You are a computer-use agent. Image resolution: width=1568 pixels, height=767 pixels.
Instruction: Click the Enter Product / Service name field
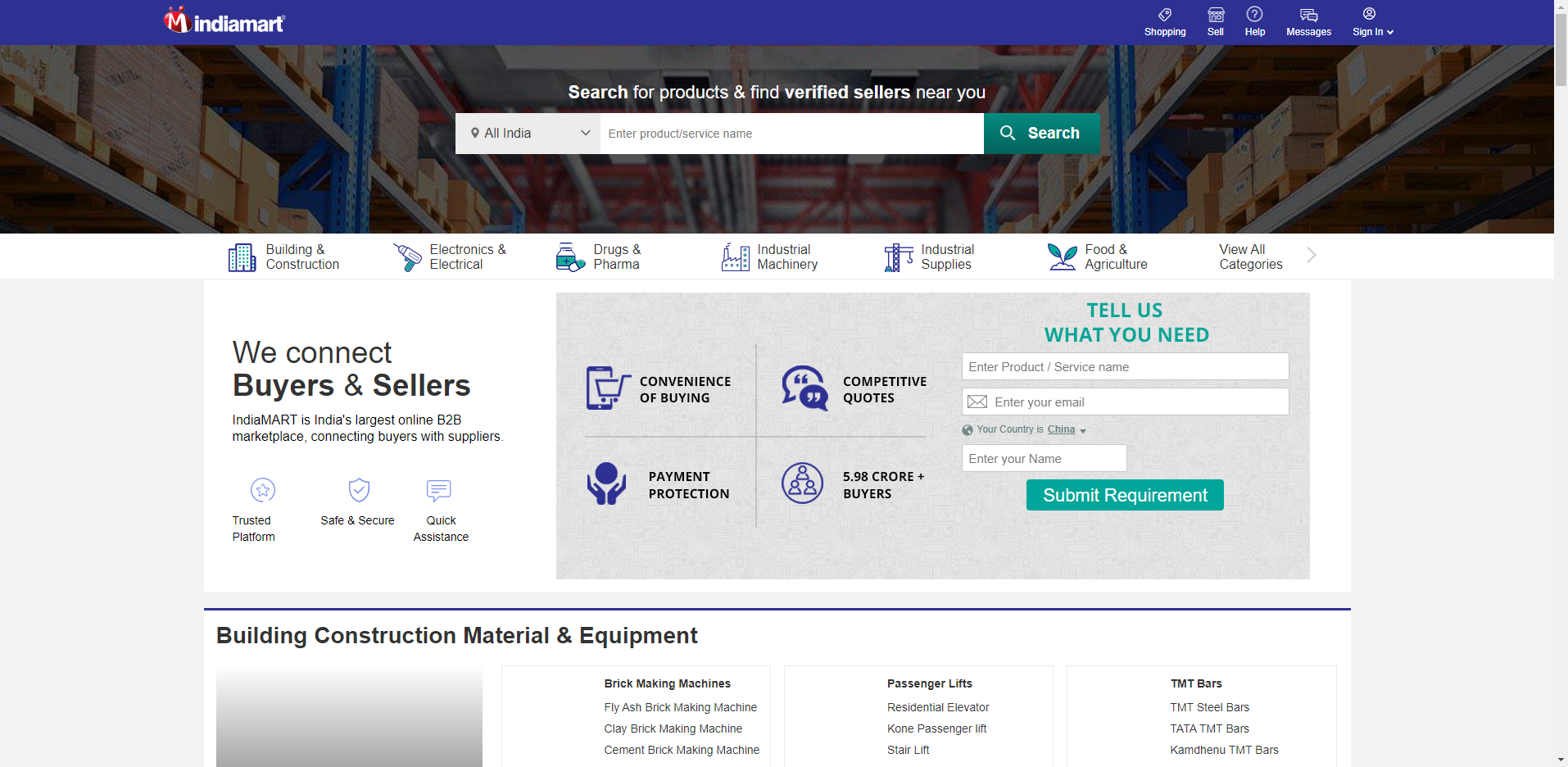coord(1125,366)
